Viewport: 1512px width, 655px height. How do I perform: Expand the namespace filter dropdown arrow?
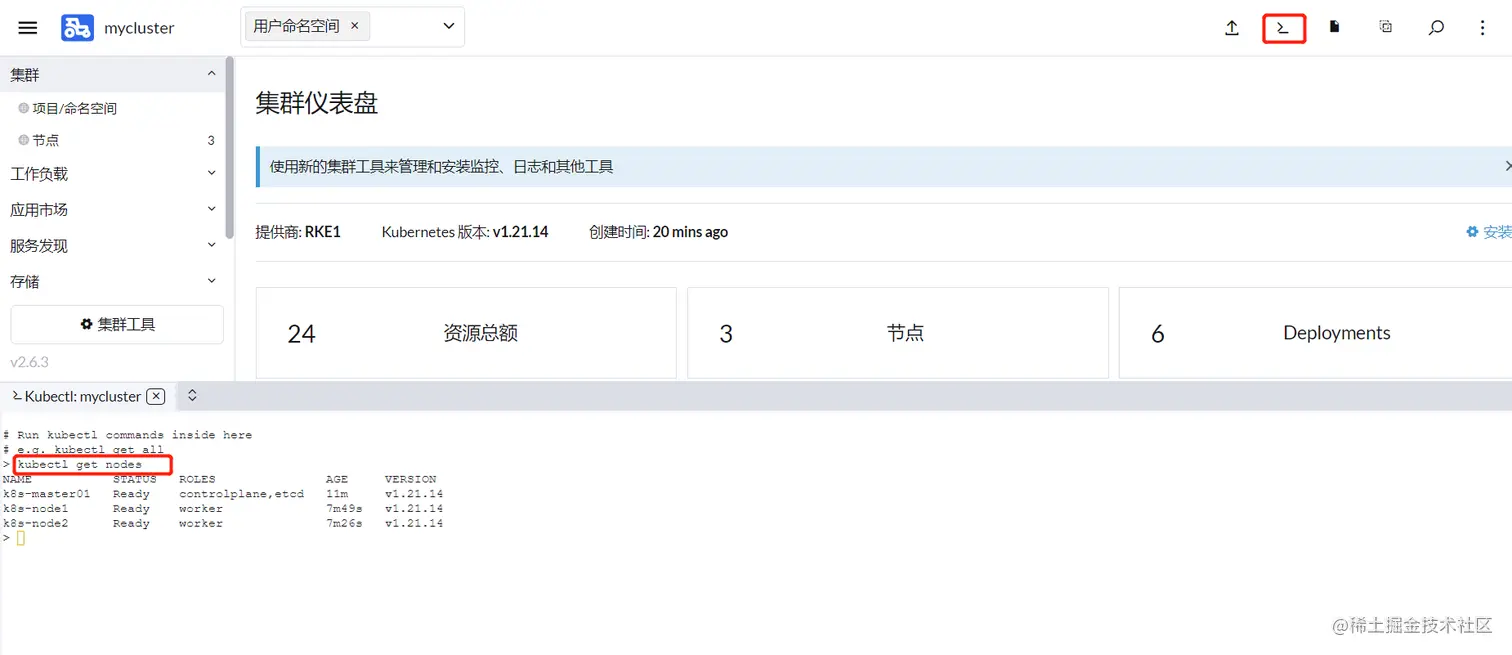449,27
